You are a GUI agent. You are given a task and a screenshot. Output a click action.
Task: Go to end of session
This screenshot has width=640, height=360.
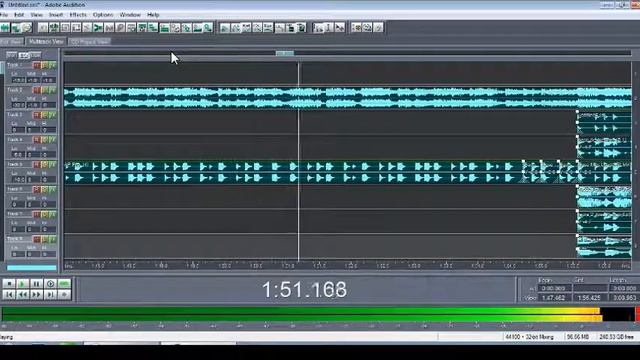50,294
